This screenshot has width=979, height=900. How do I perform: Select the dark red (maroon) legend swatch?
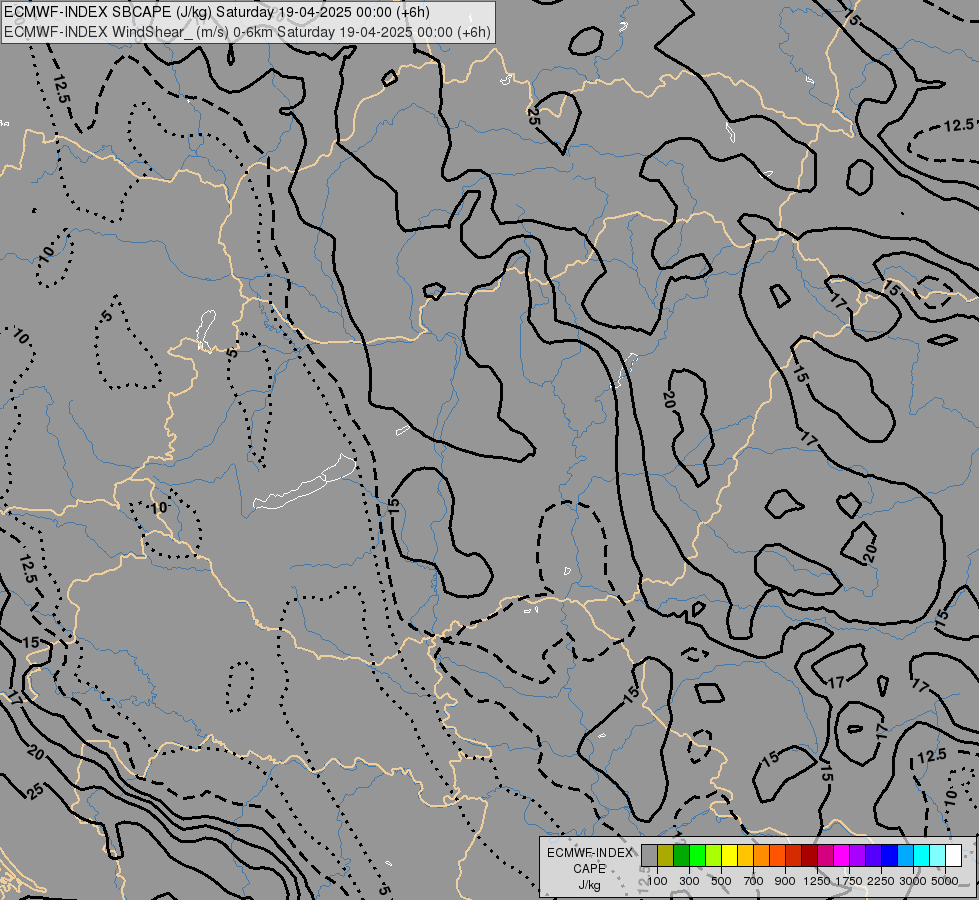point(810,855)
